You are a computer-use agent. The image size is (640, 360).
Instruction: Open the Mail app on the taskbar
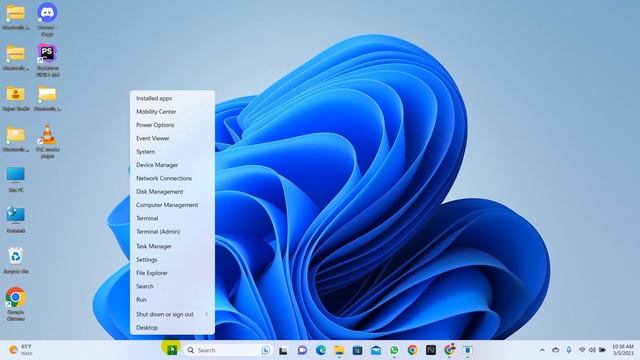(376, 350)
